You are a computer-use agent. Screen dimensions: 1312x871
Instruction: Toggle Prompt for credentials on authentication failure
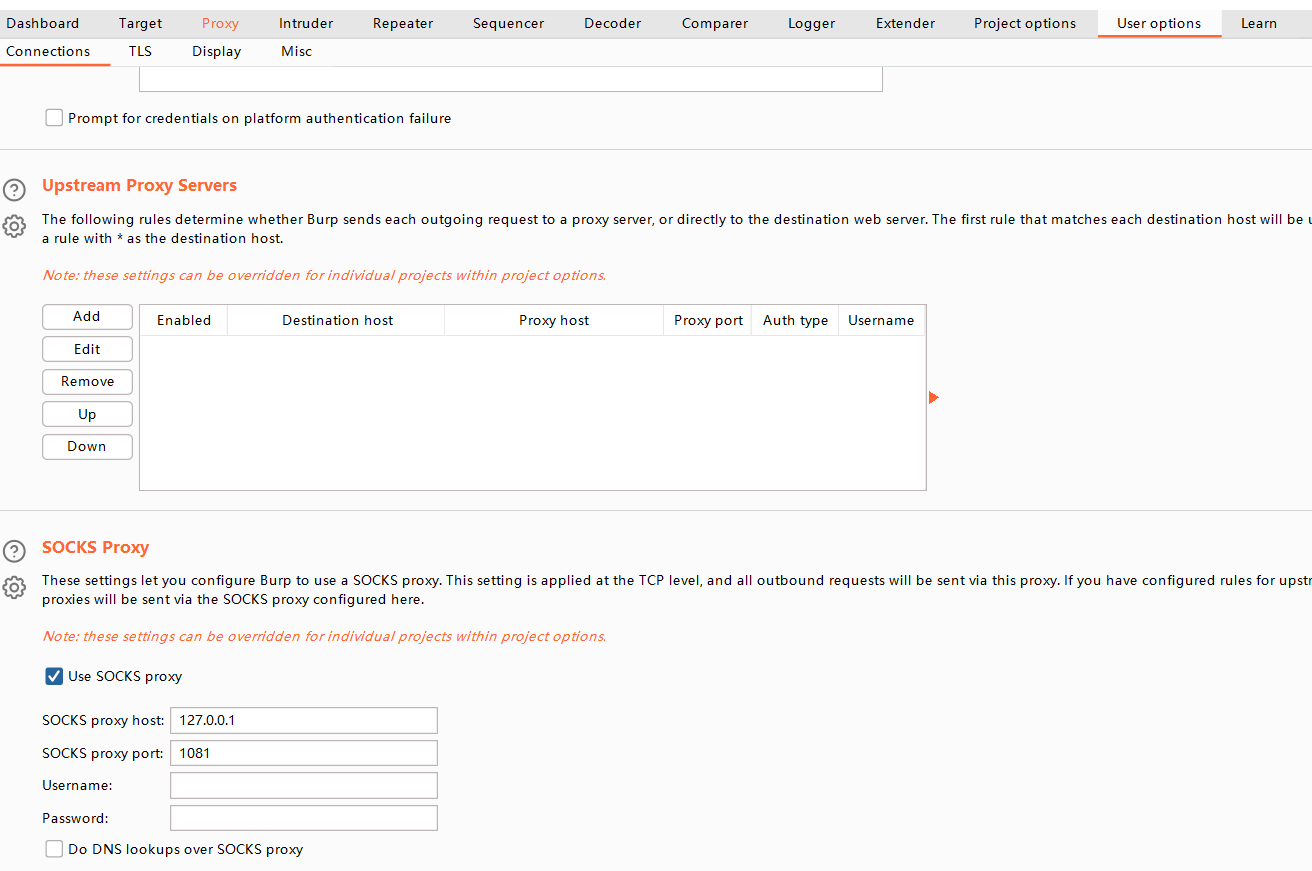[x=54, y=118]
